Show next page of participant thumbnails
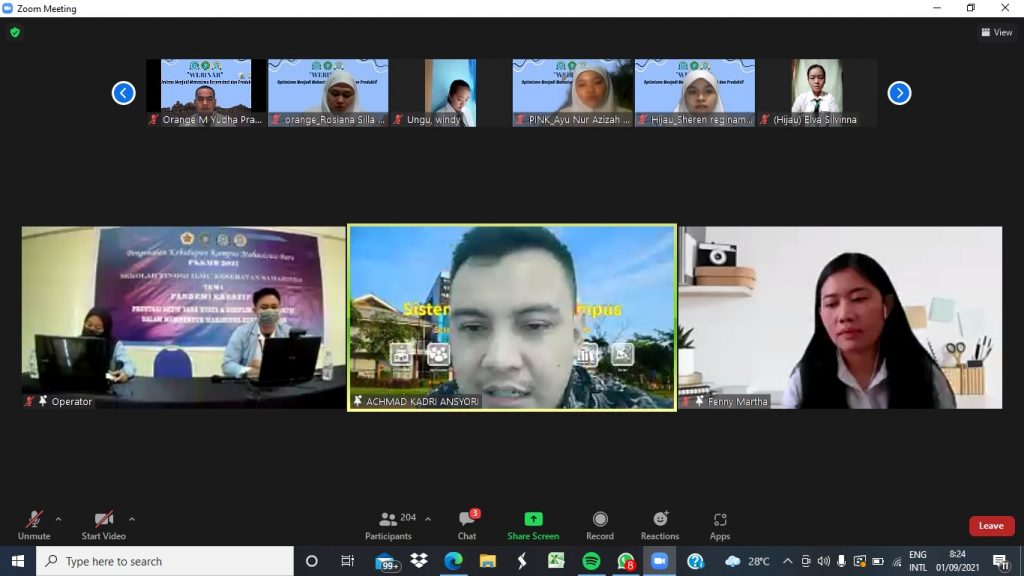1024x576 pixels. [899, 93]
